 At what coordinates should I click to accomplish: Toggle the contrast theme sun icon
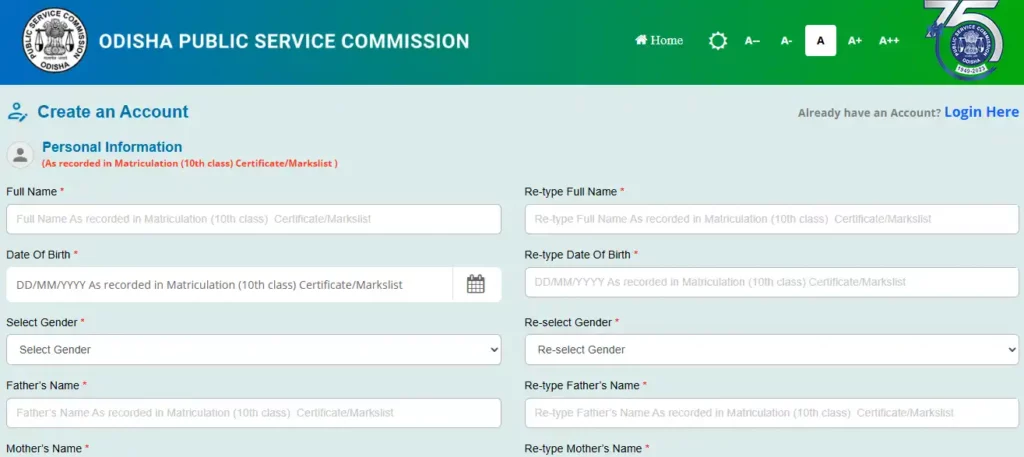718,41
